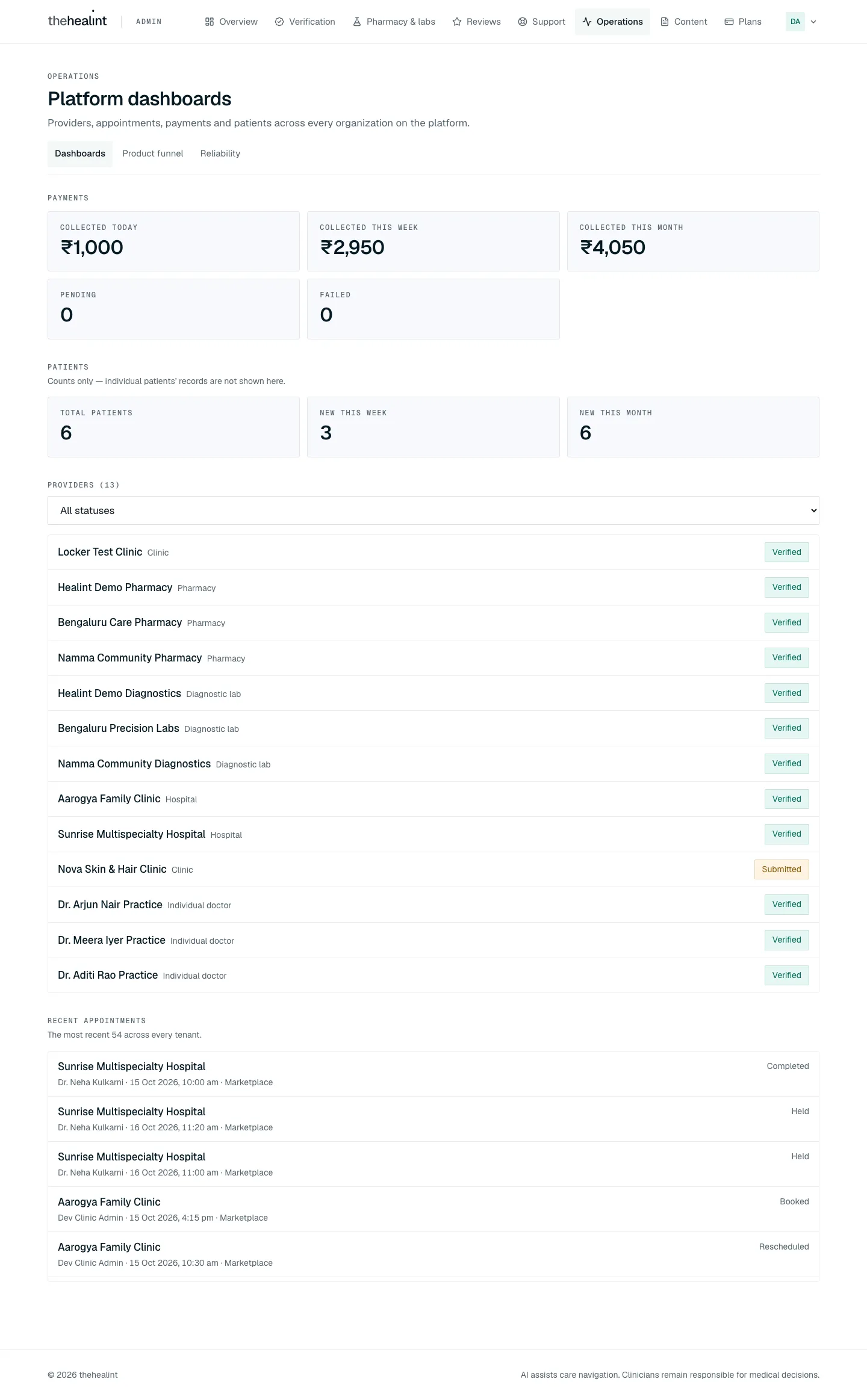This screenshot has width=867, height=1400.
Task: Open the Booked Aarogya Family Clinic appointment
Action: (433, 1209)
